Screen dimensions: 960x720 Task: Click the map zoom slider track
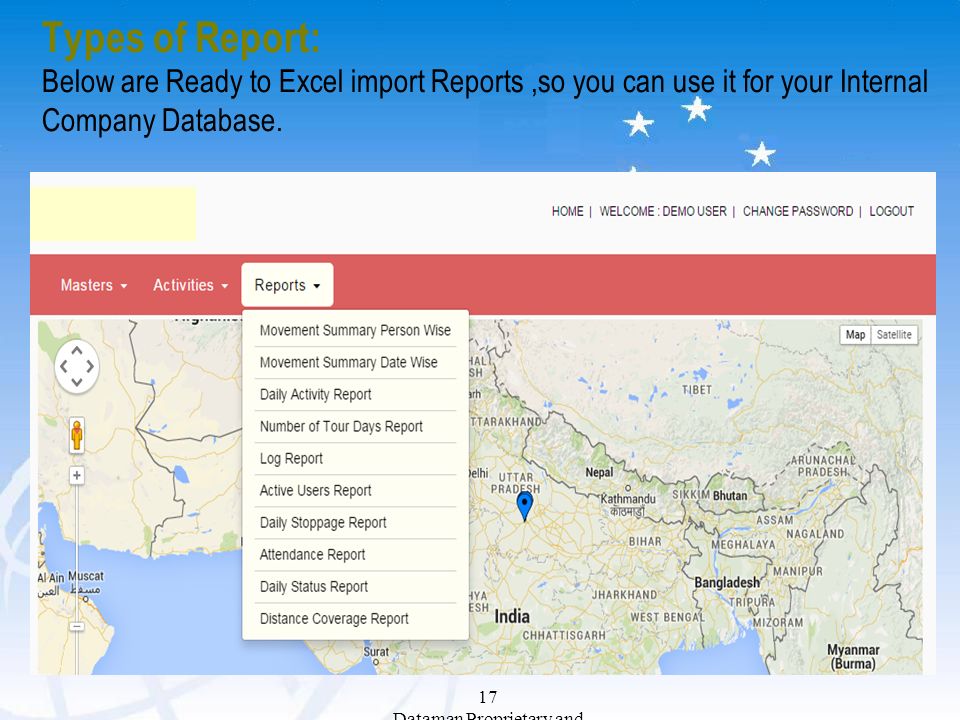(x=77, y=551)
